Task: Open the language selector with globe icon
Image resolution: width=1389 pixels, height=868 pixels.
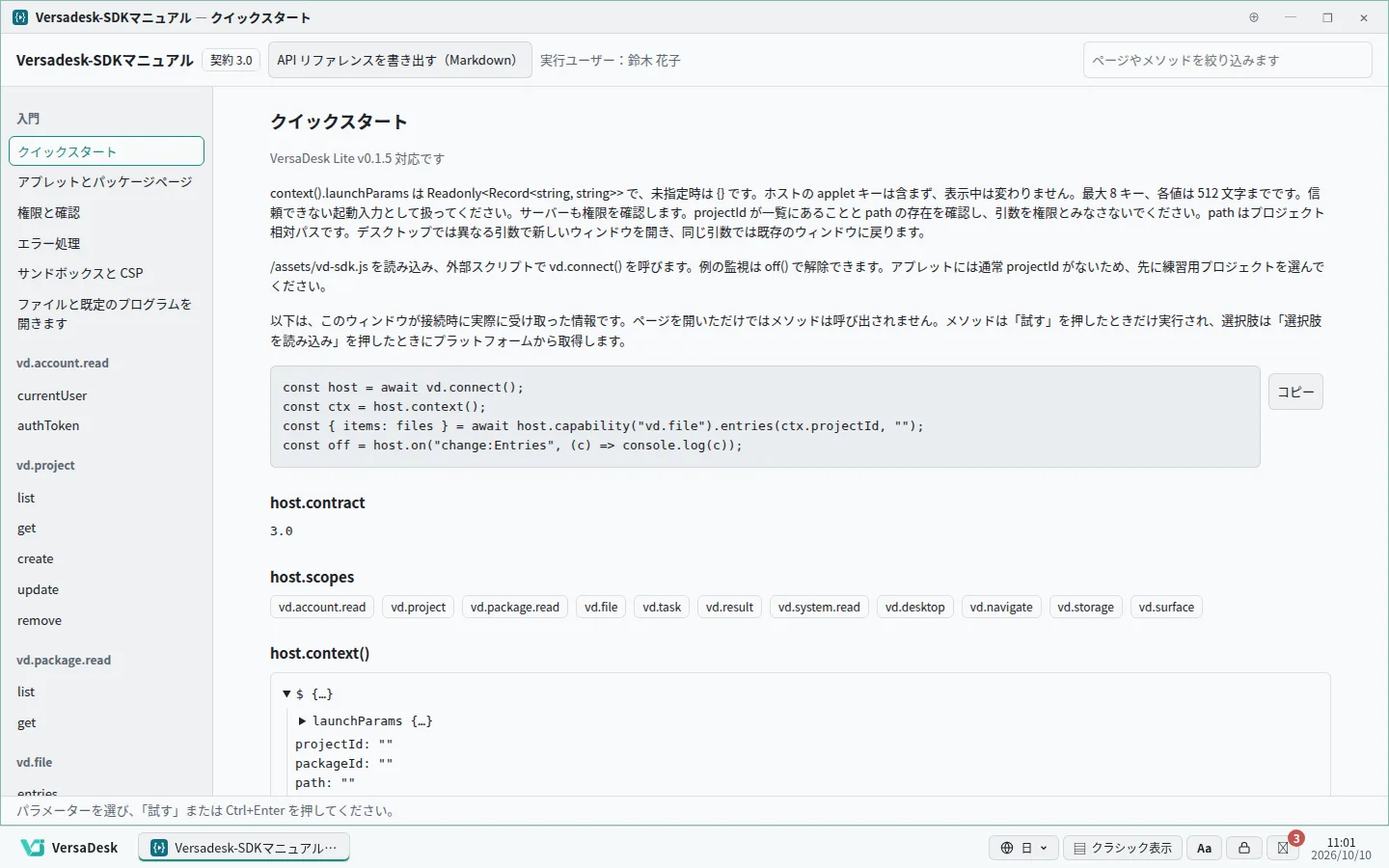Action: click(x=1023, y=848)
